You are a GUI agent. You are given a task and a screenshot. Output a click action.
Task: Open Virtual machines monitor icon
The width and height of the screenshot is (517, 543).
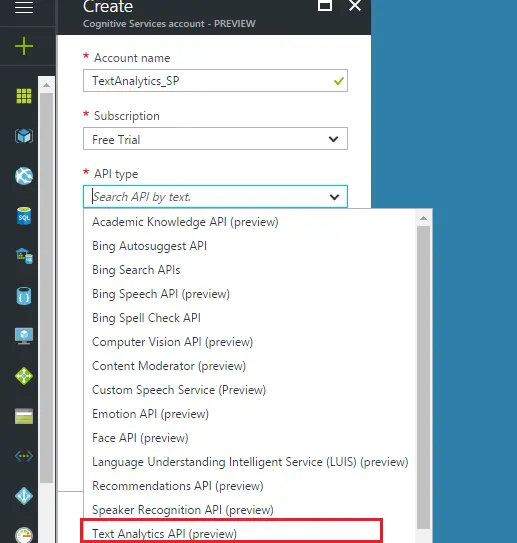24,336
